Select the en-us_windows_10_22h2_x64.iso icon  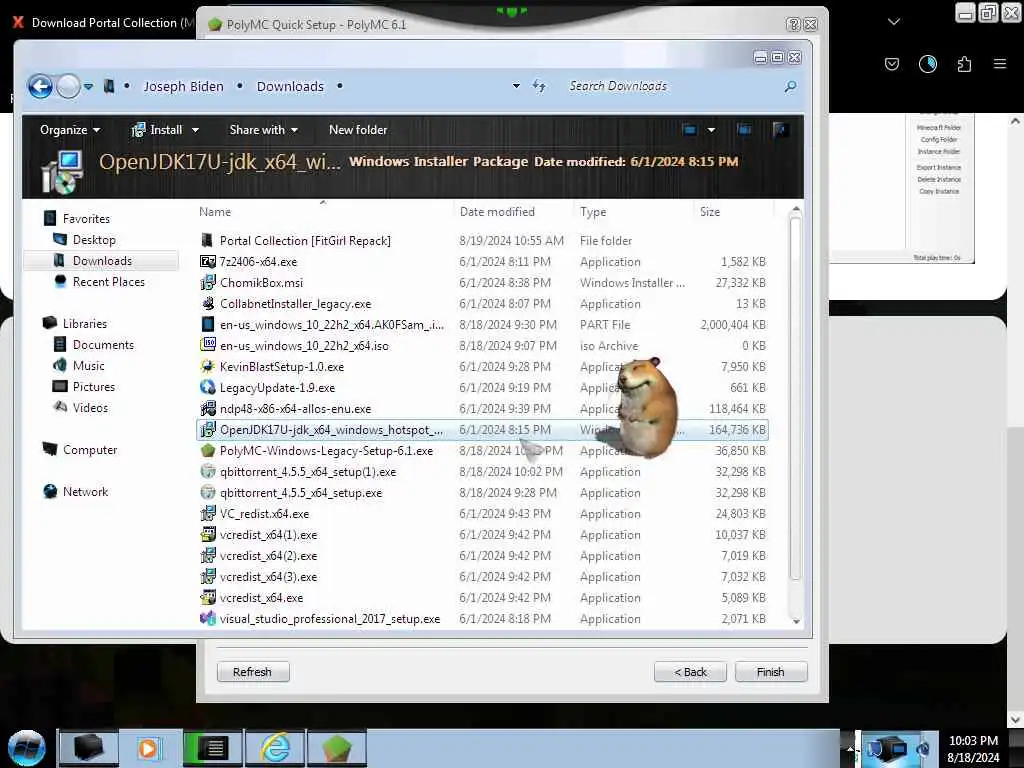[x=207, y=345]
